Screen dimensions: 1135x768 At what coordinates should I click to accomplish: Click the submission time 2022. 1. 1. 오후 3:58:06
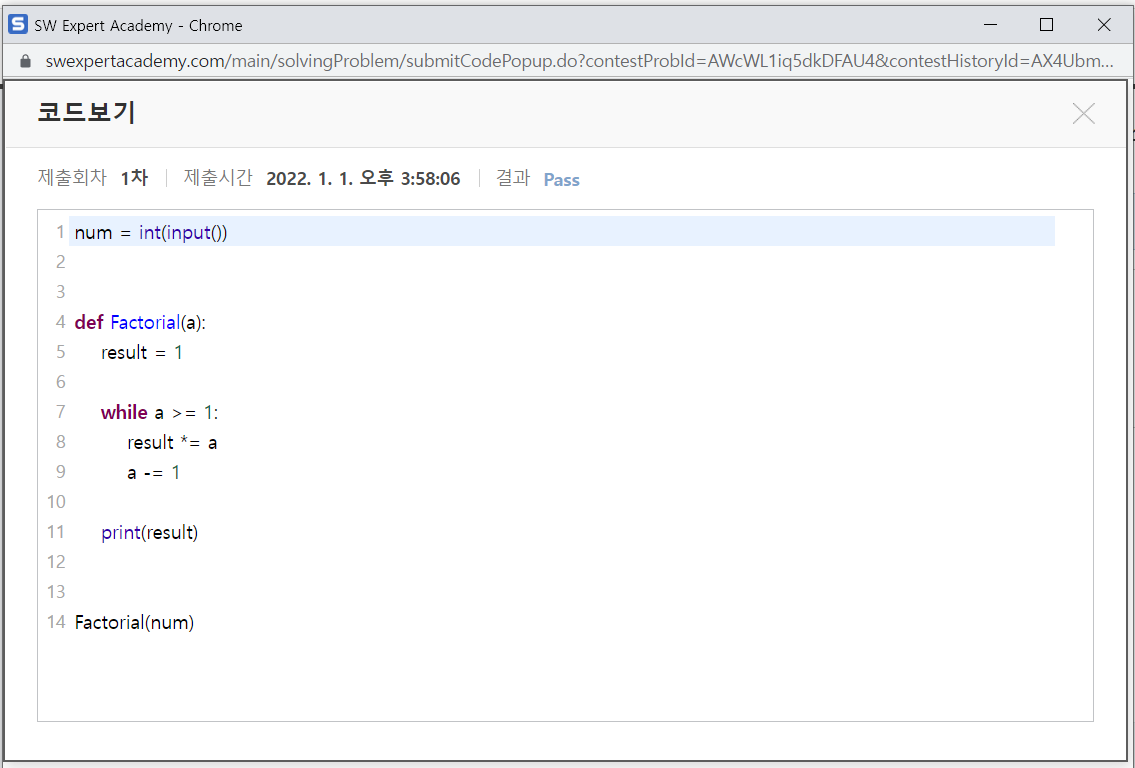coord(363,179)
